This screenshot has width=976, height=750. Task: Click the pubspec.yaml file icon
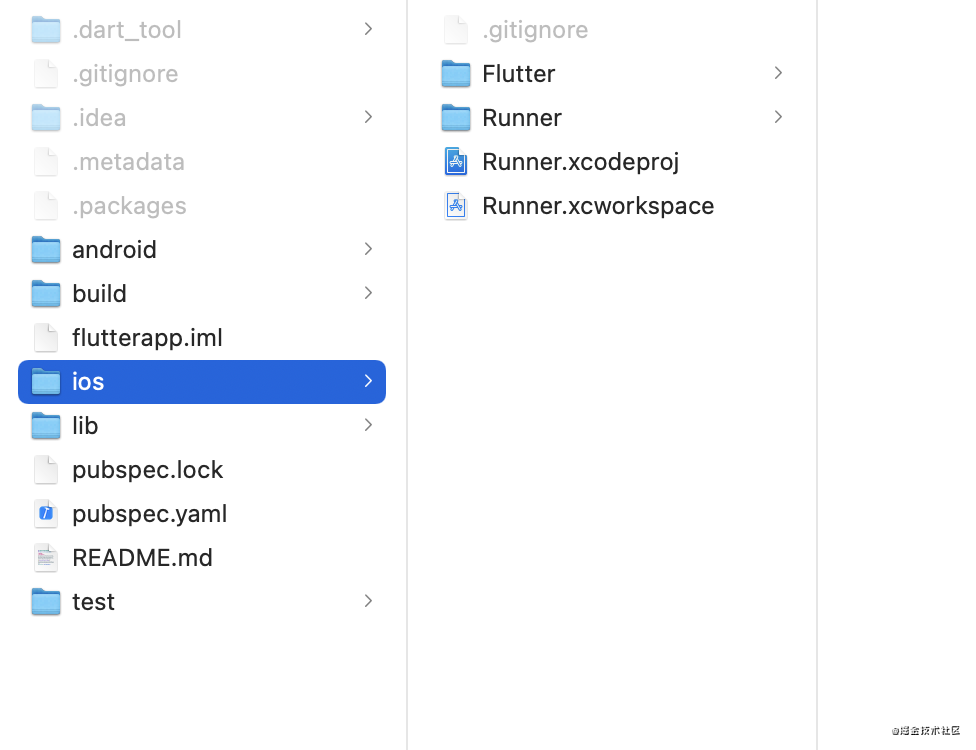(46, 514)
